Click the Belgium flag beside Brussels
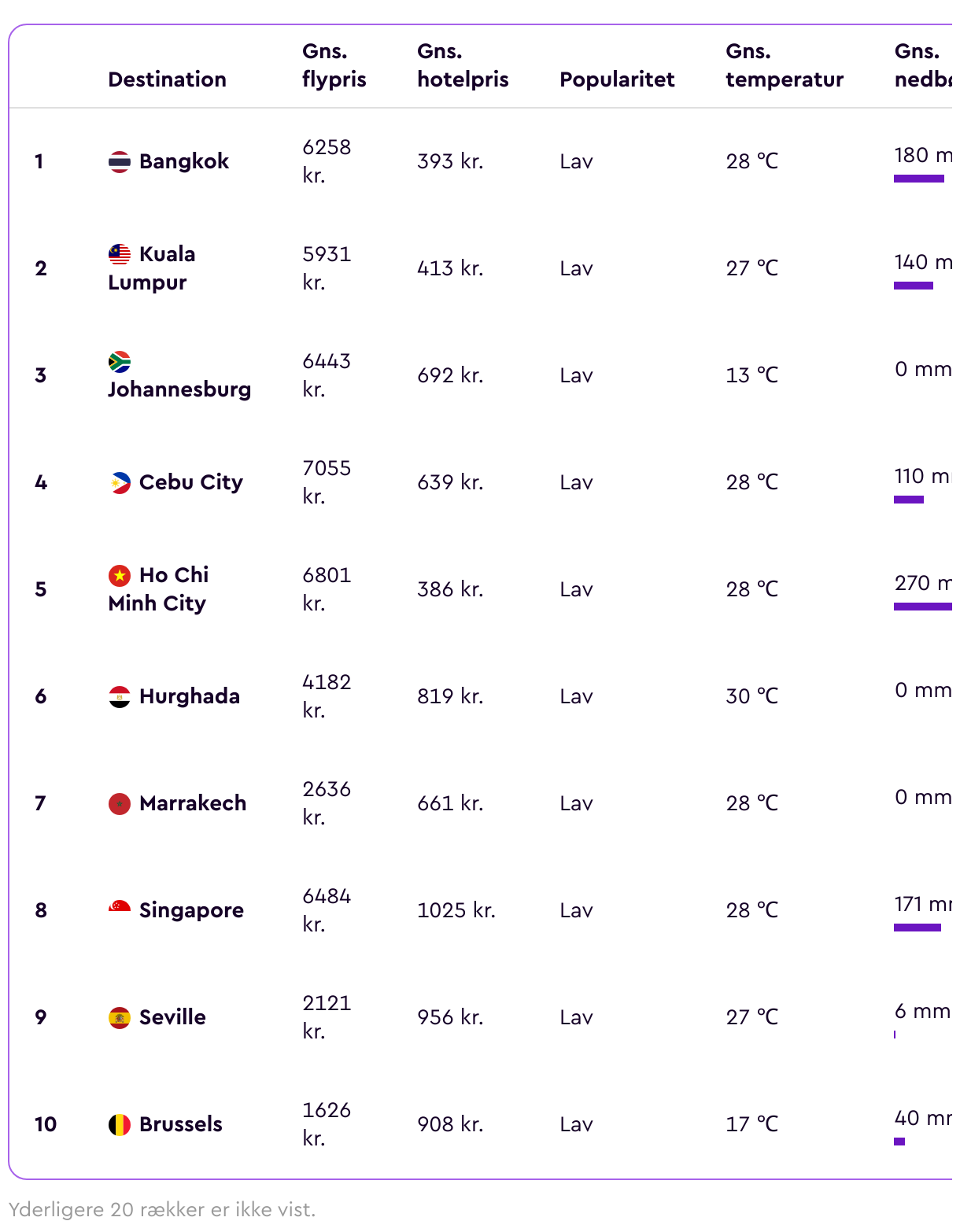The height and width of the screenshot is (1232, 960). pos(120,1124)
